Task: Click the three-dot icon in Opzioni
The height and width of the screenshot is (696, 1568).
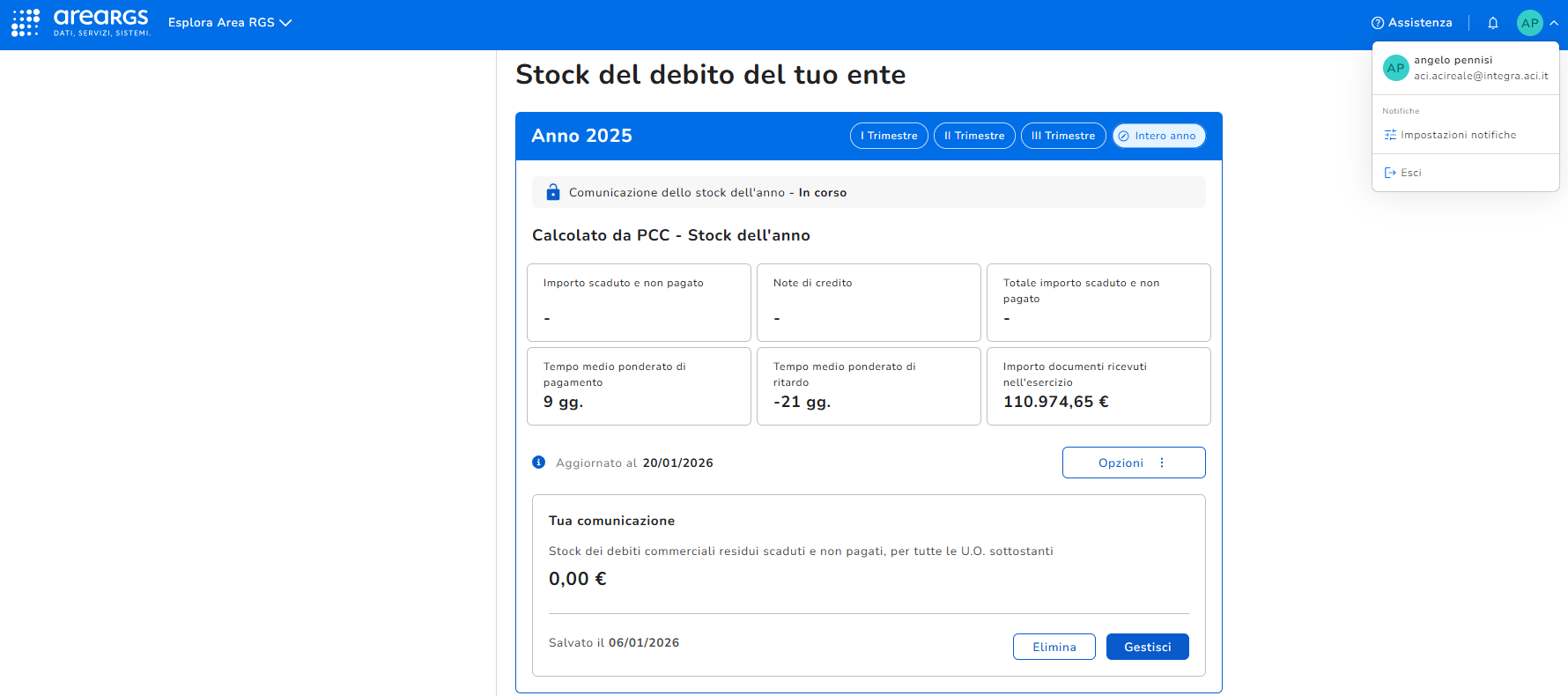Action: click(1162, 463)
